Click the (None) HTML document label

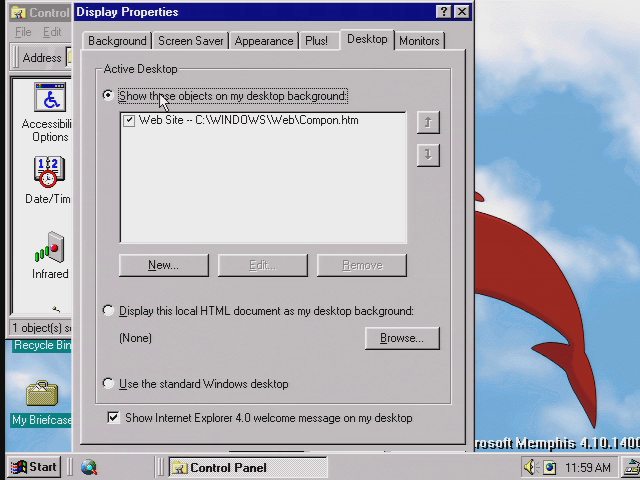(135, 338)
